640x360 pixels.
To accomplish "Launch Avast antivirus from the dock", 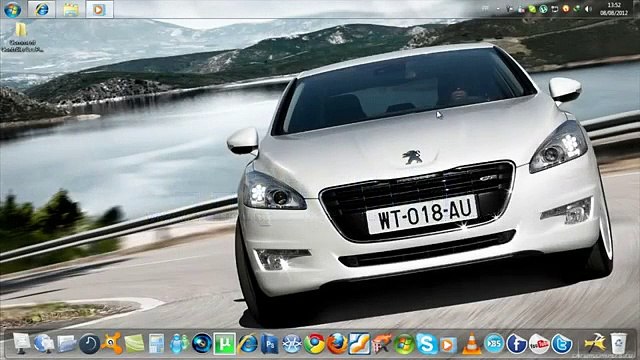I will [x=111, y=343].
